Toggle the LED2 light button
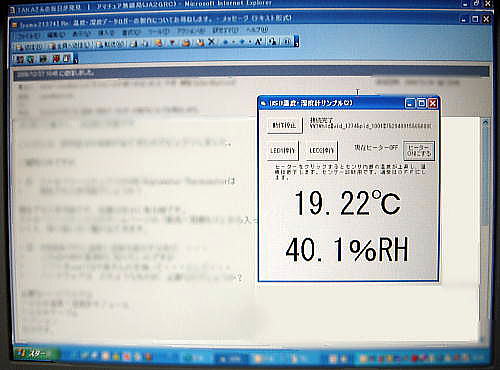 (x=322, y=151)
